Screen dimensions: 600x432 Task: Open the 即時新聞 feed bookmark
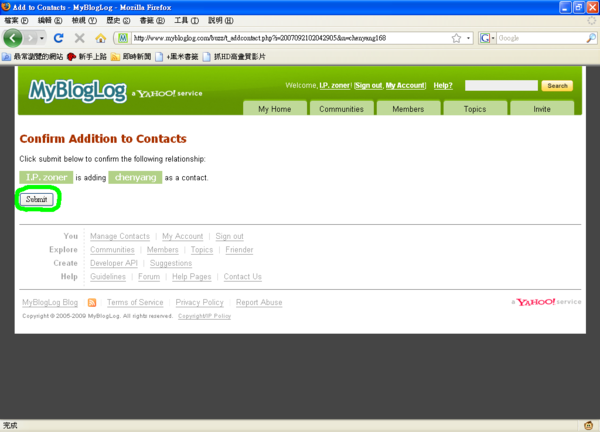click(131, 57)
